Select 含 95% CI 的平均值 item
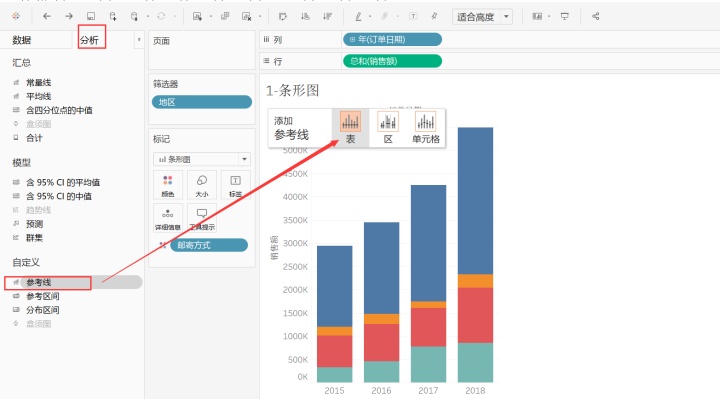 (x=63, y=182)
